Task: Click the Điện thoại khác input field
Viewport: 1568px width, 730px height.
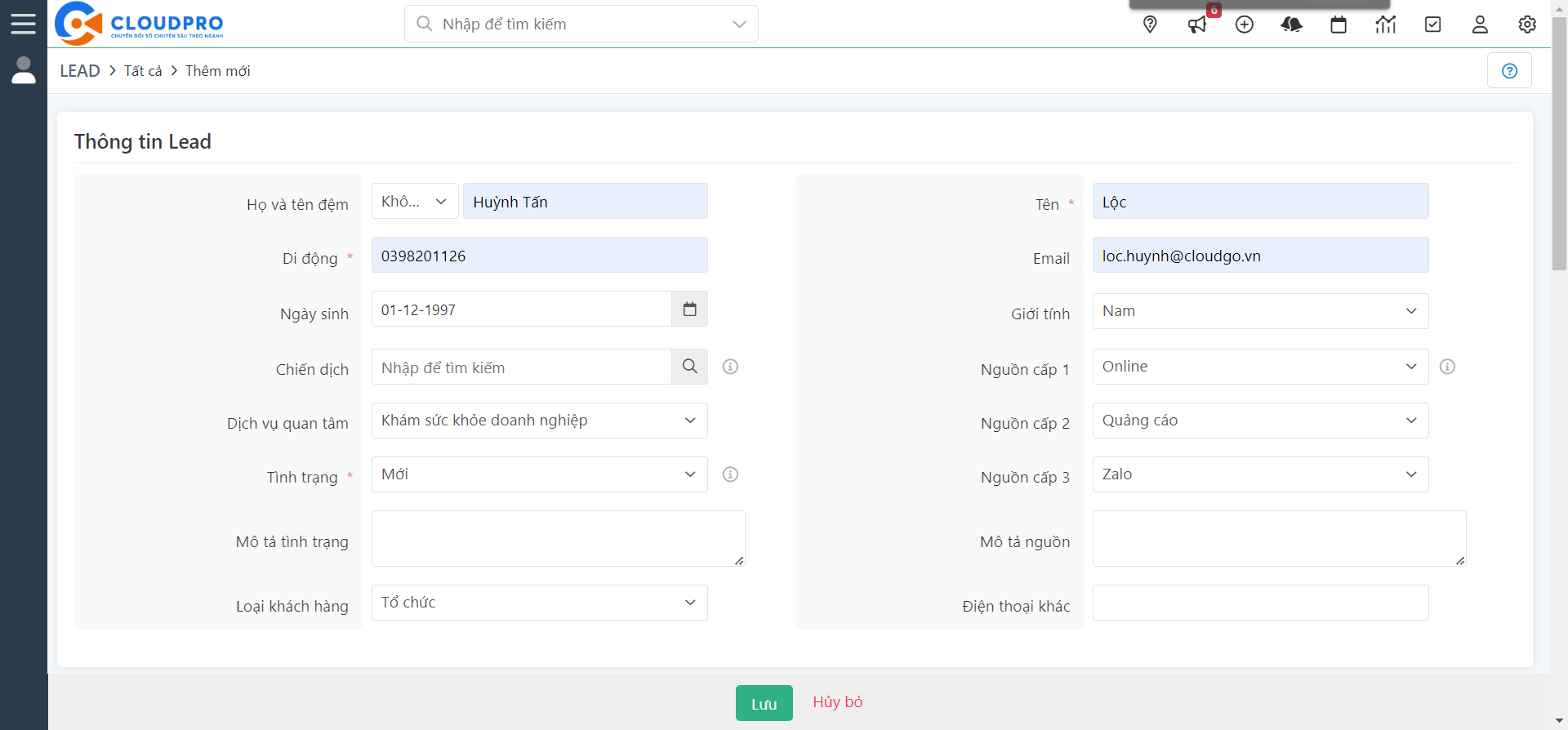Action: (x=1260, y=603)
